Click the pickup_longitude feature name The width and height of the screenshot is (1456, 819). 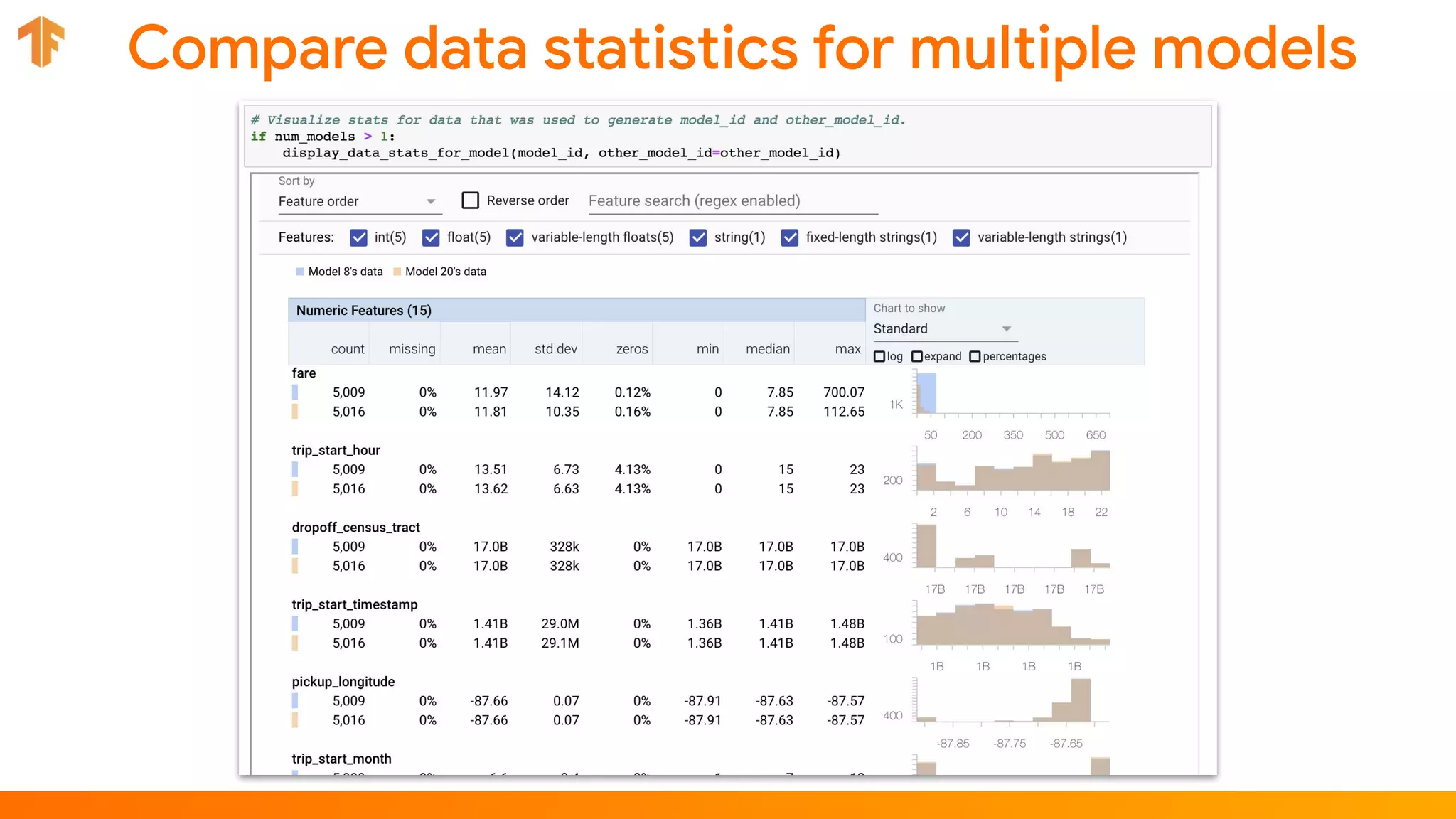(x=343, y=682)
